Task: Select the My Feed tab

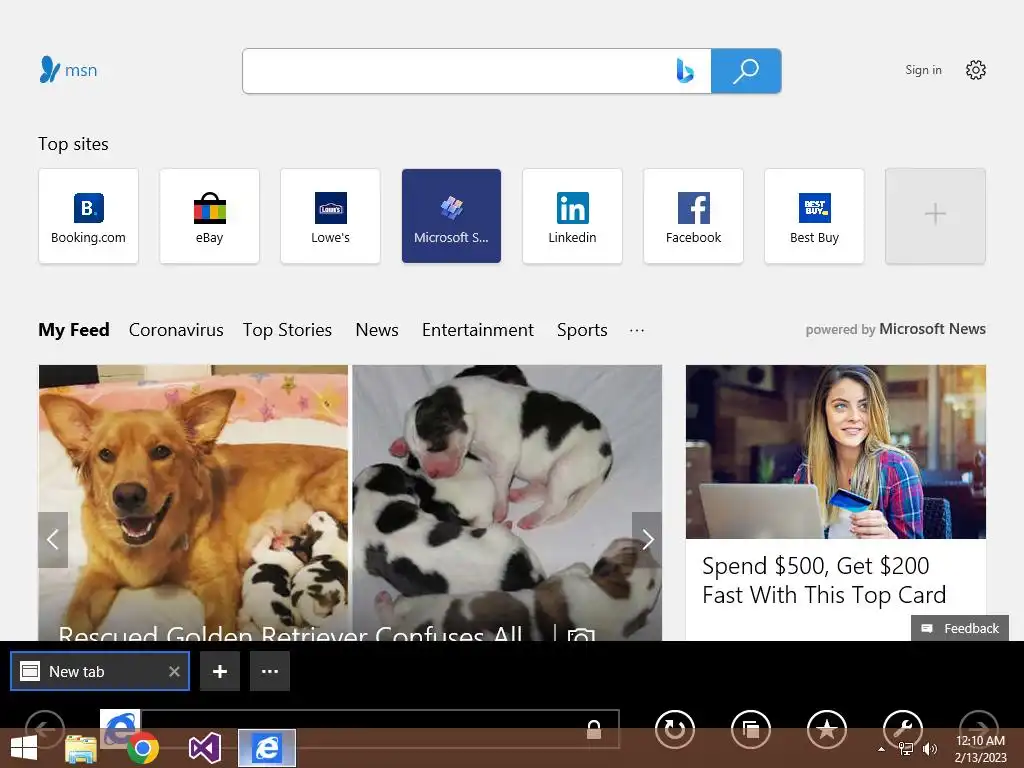Action: pos(74,330)
